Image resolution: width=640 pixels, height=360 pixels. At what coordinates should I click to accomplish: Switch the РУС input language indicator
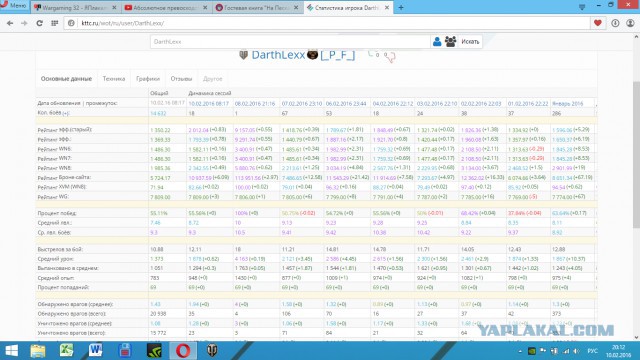coord(592,351)
